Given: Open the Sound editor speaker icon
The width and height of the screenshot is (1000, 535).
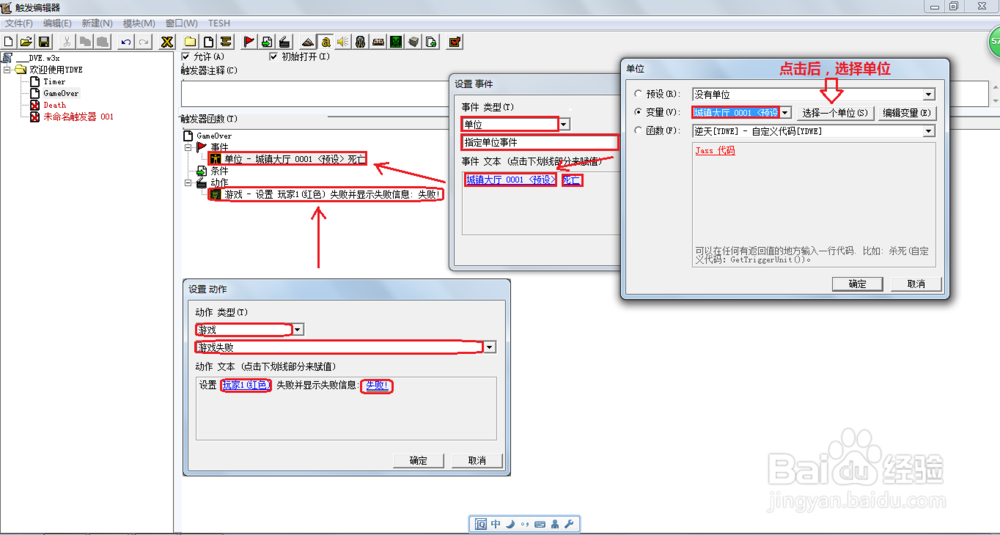Looking at the screenshot, I should (x=343, y=42).
